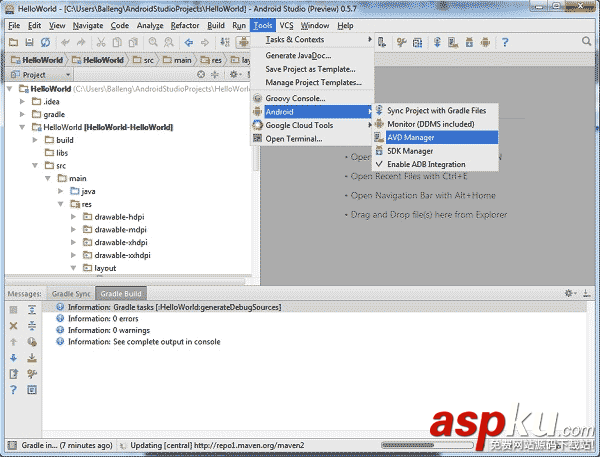600x457 pixels.
Task: Expand the java folder
Action: 60,191
